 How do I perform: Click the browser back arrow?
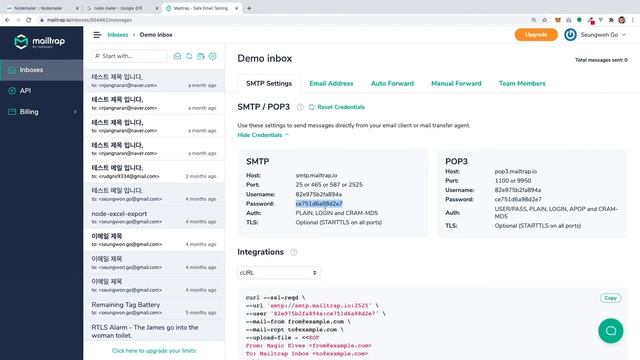[x=7, y=20]
